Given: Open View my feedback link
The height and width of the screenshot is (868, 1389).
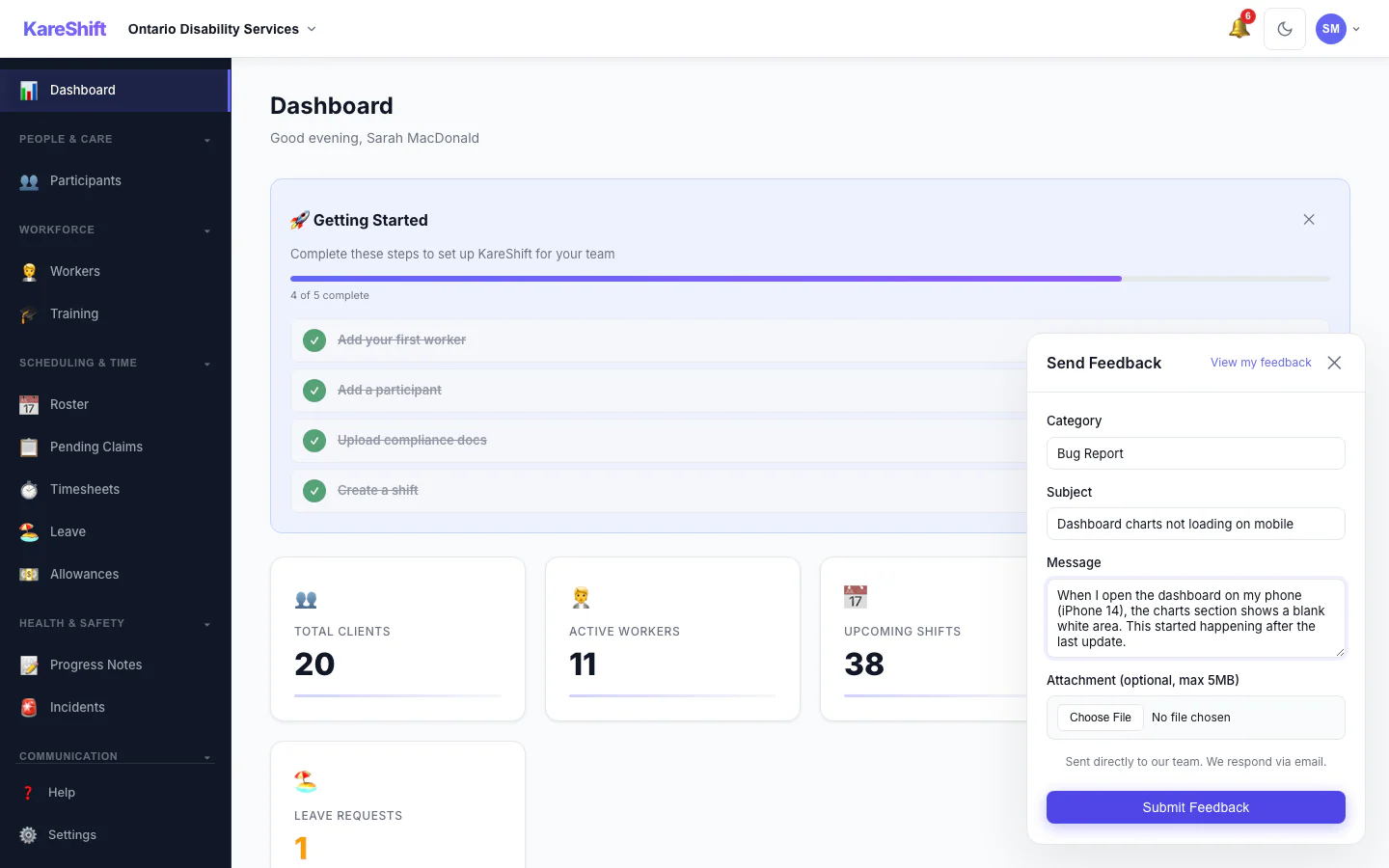Looking at the screenshot, I should (x=1261, y=363).
